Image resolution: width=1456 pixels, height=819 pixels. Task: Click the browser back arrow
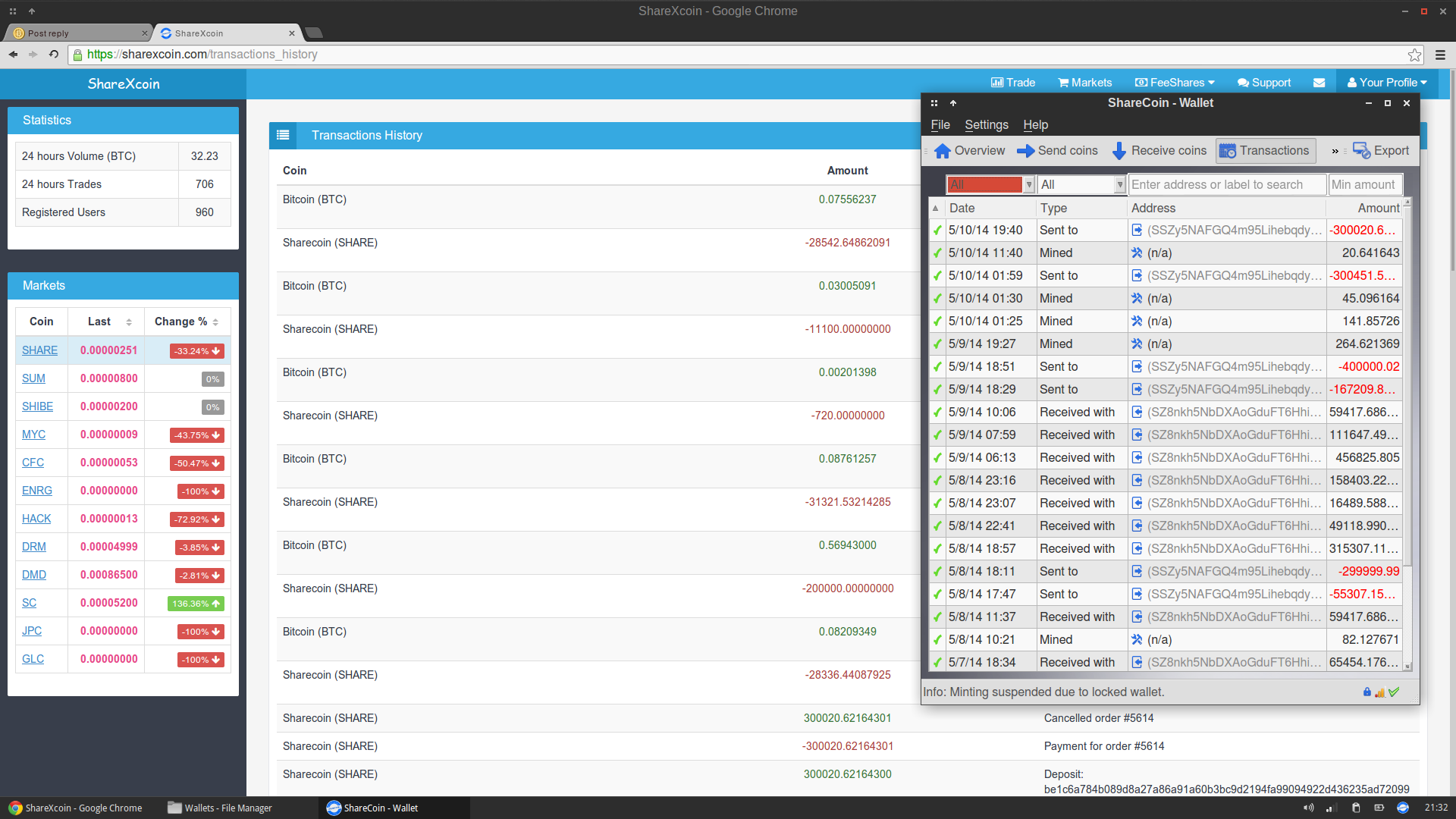13,55
